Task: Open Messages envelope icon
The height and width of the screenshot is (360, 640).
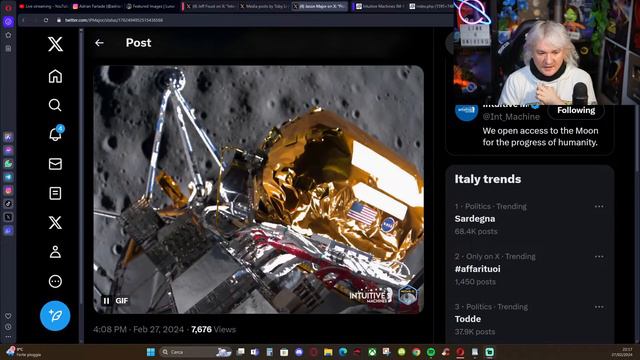Action: point(55,164)
